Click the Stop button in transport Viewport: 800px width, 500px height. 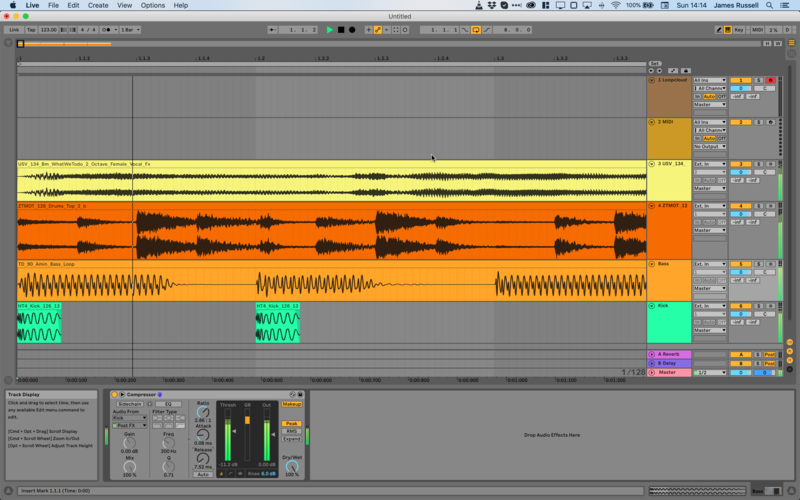[x=341, y=30]
